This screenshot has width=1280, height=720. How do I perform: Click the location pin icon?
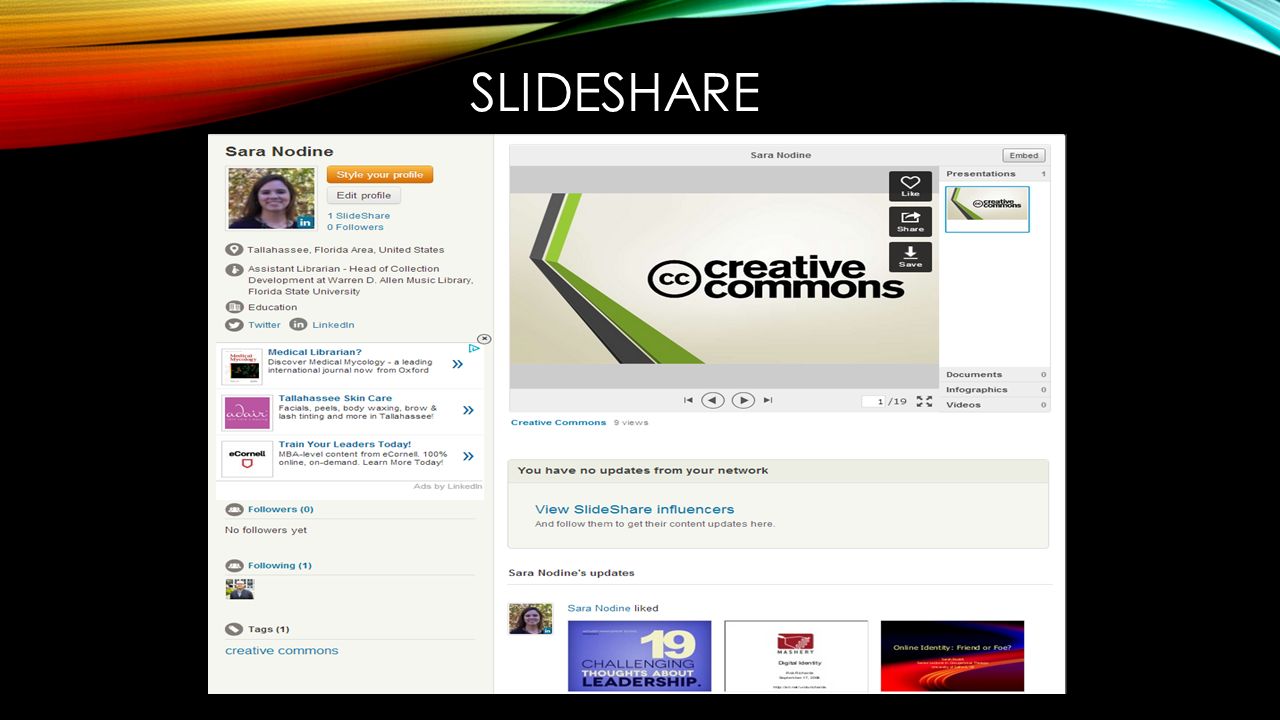pos(234,250)
